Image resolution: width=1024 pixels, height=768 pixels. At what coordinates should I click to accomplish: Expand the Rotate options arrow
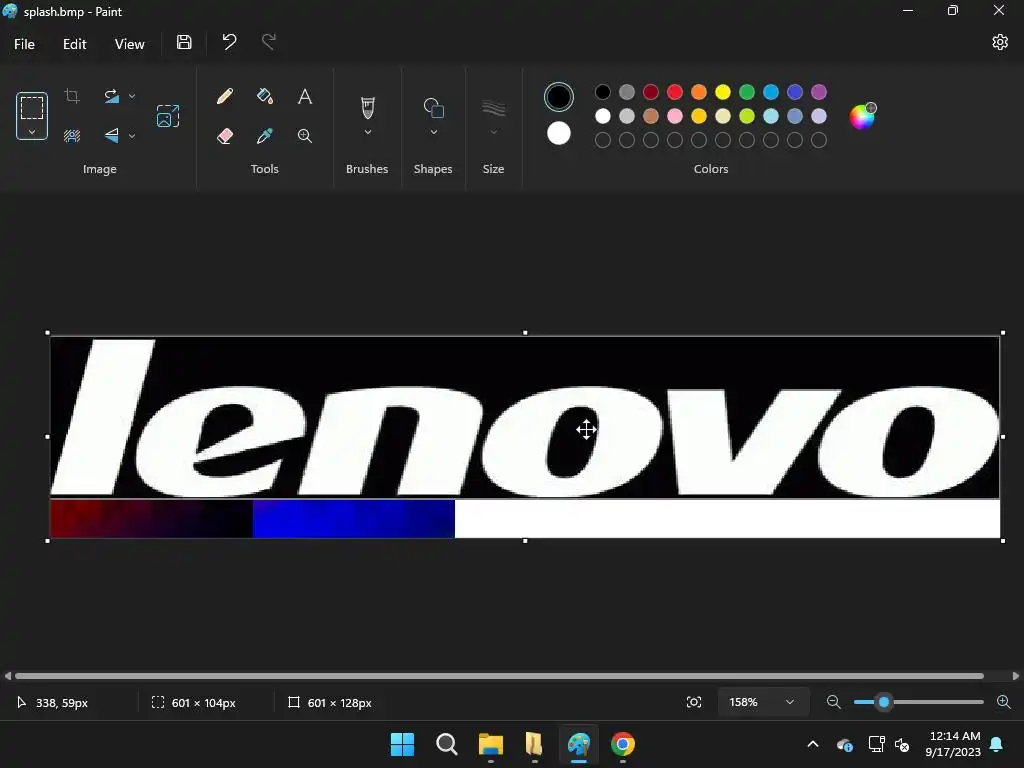coord(132,97)
